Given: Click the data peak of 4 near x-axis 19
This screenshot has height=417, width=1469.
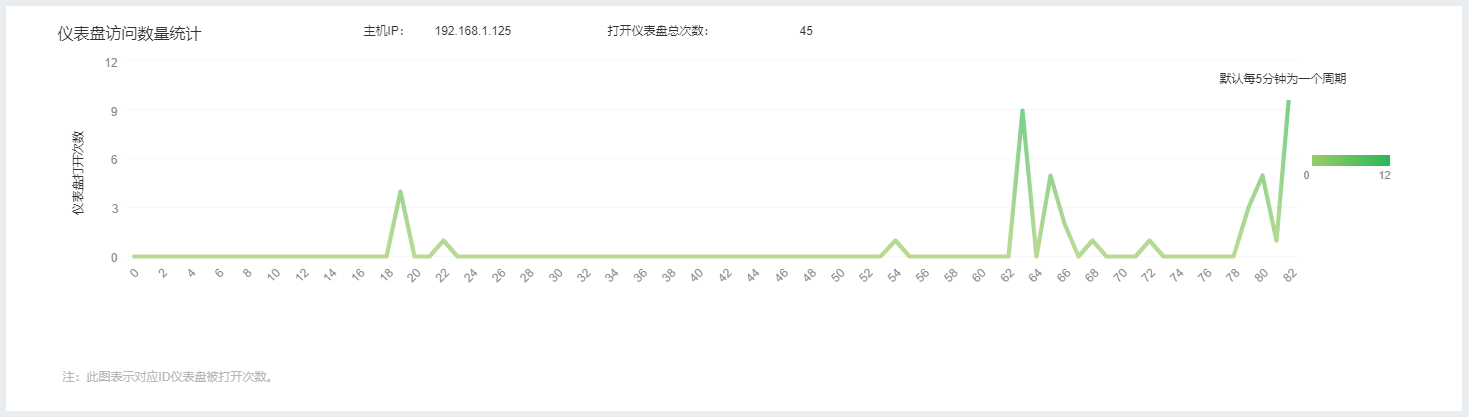Looking at the screenshot, I should pos(400,192).
